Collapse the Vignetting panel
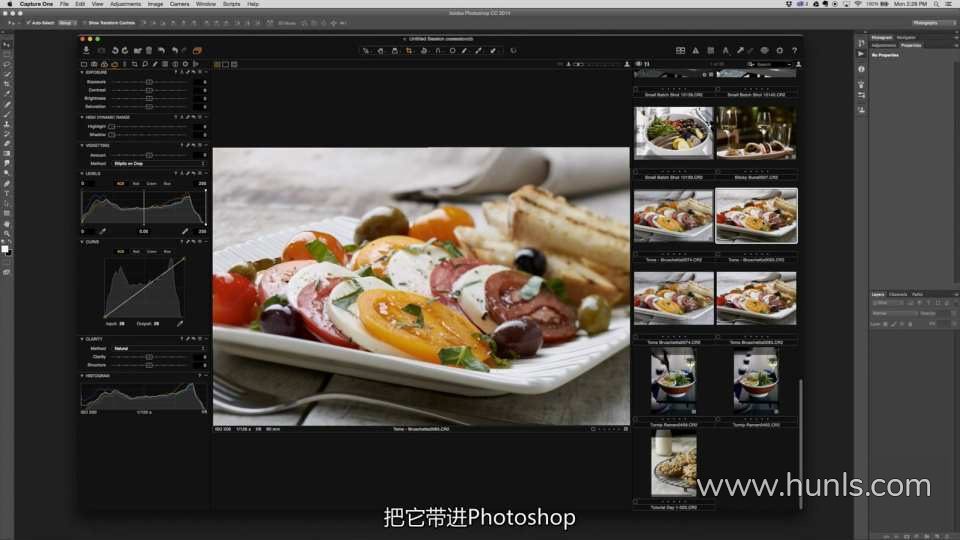 [x=82, y=146]
